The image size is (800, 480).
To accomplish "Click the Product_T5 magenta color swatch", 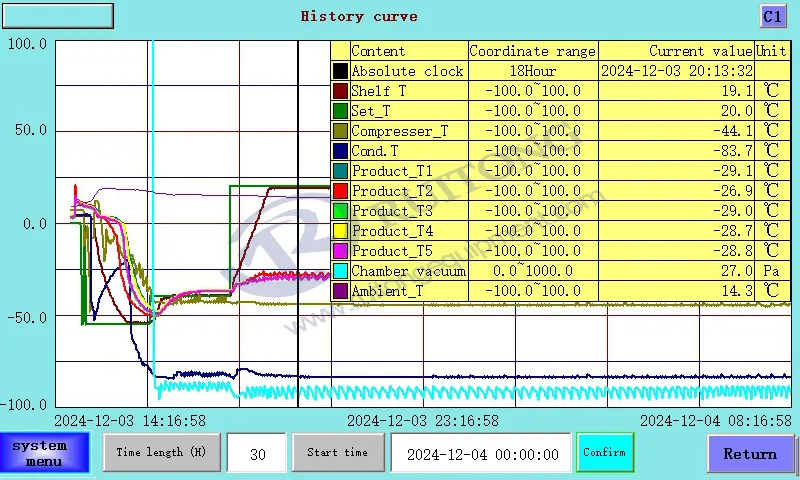I will [x=340, y=251].
